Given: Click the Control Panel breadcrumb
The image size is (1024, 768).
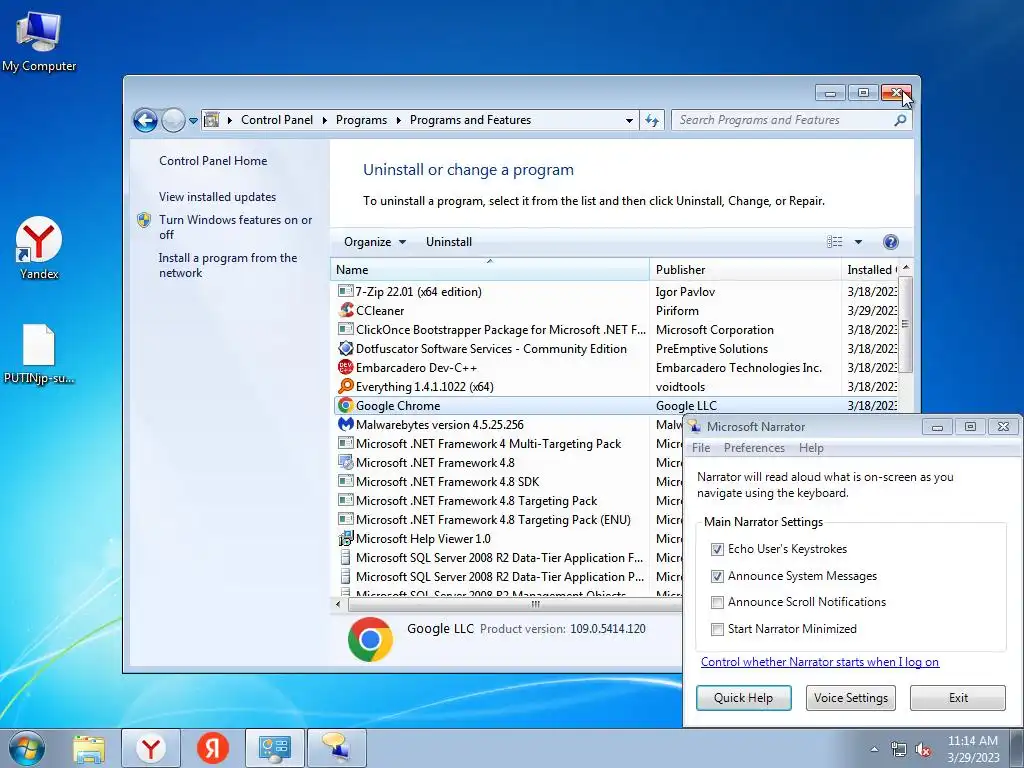Looking at the screenshot, I should click(277, 120).
